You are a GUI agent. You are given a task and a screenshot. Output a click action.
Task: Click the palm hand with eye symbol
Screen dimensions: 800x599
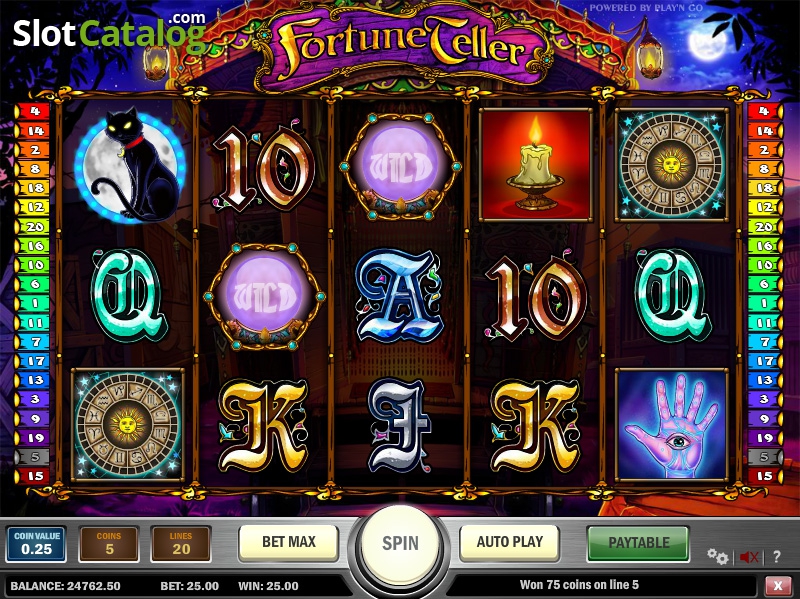click(x=671, y=425)
